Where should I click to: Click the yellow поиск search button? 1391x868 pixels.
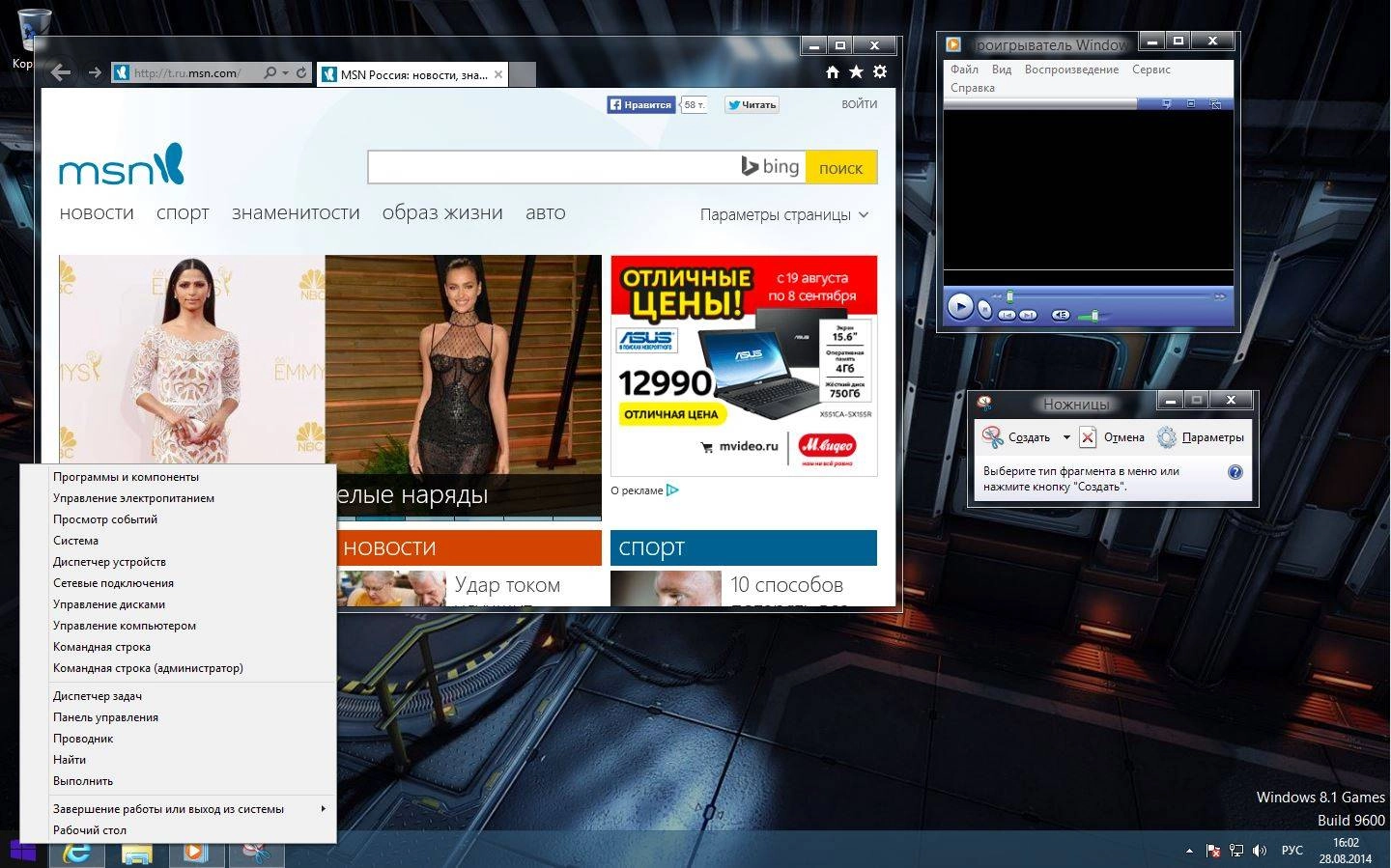(840, 167)
